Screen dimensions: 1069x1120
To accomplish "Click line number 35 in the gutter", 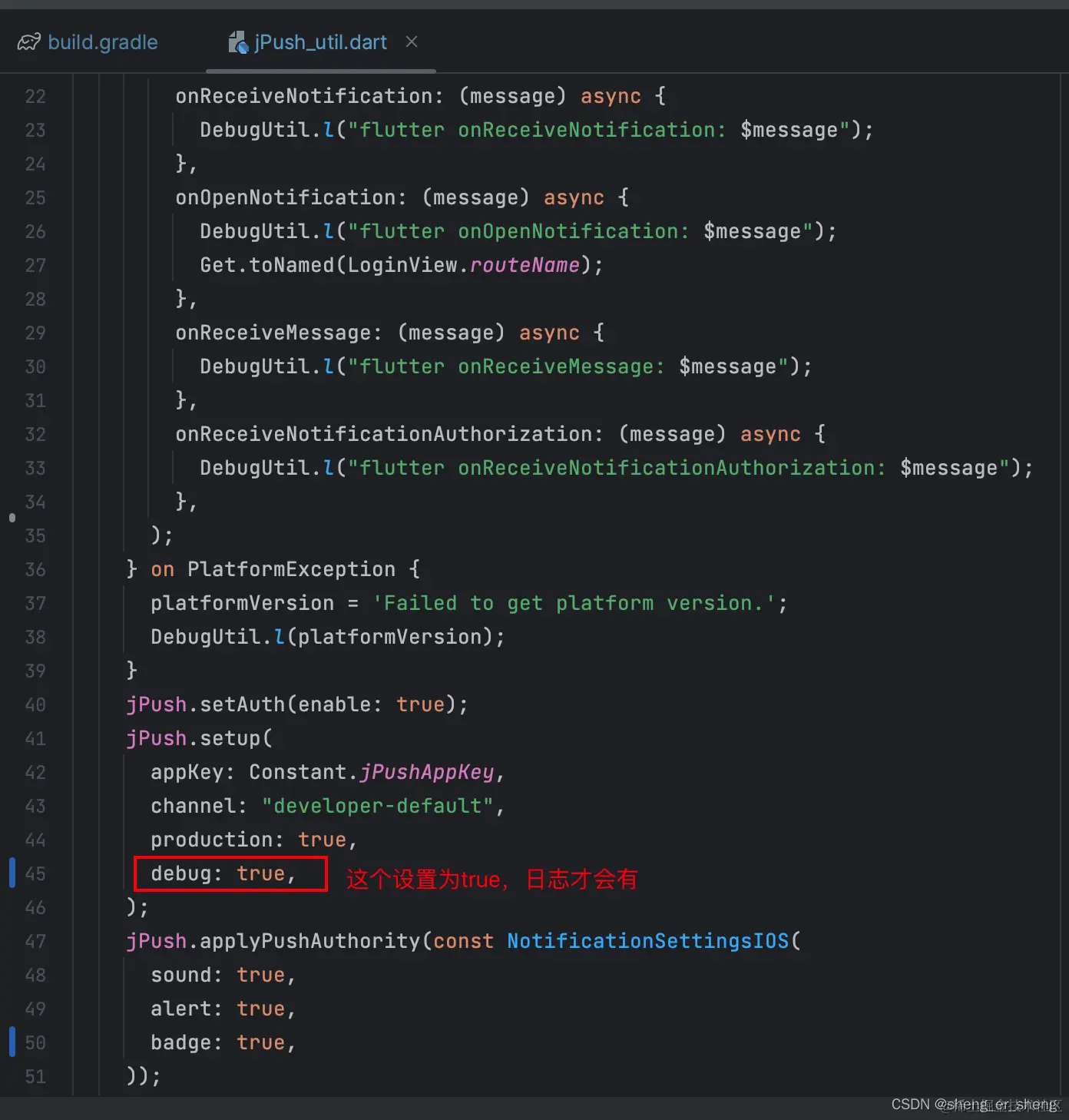I will [35, 536].
